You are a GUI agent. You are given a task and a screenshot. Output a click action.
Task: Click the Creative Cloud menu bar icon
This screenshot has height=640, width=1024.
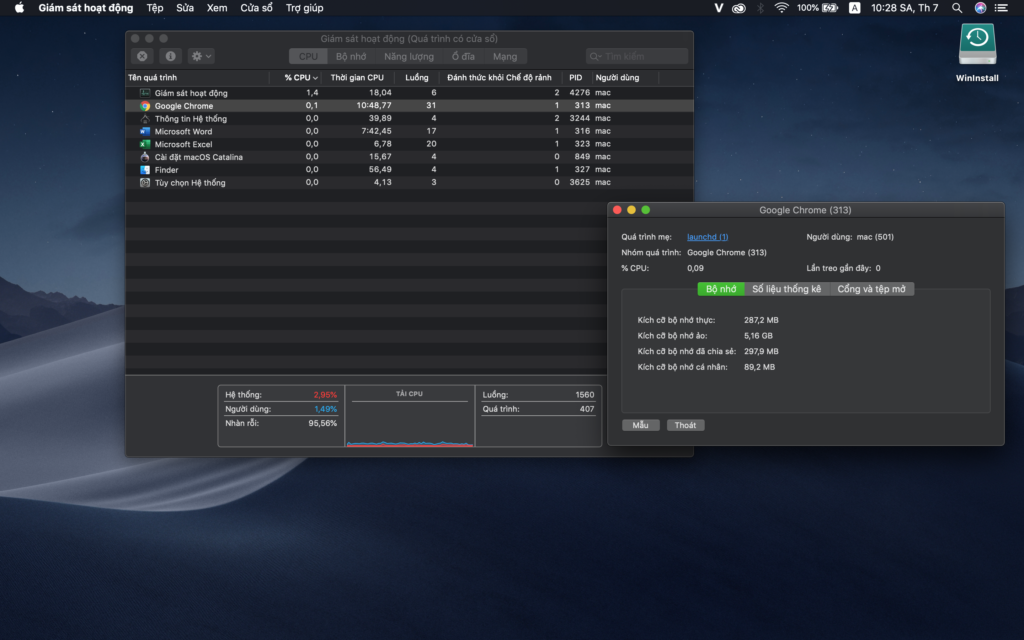coord(739,8)
